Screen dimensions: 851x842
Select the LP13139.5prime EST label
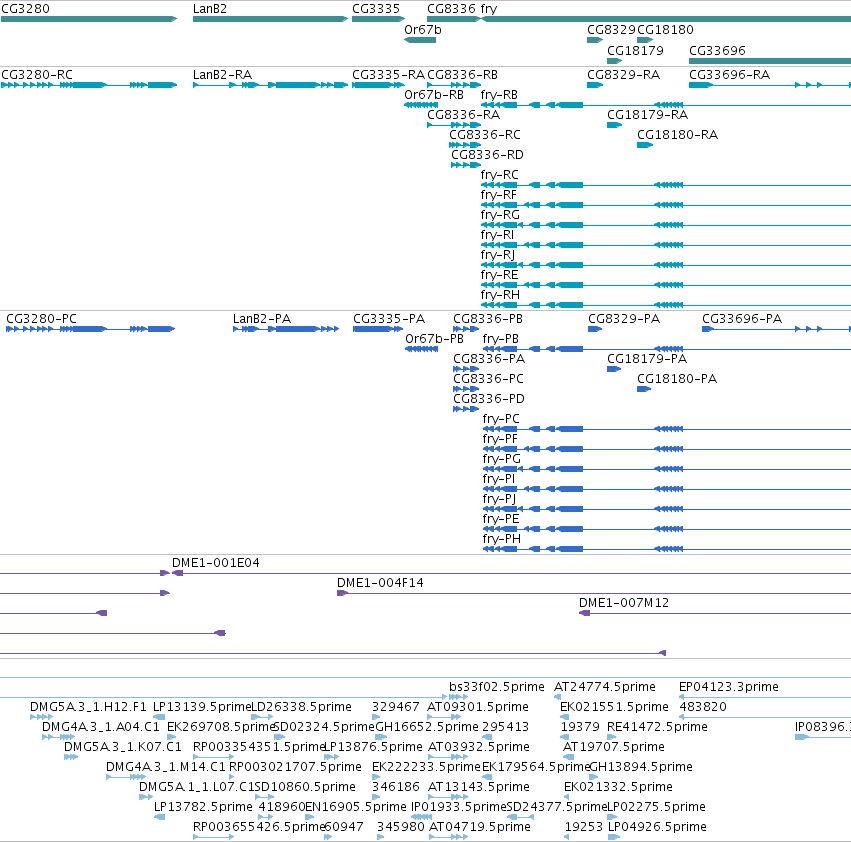point(202,707)
